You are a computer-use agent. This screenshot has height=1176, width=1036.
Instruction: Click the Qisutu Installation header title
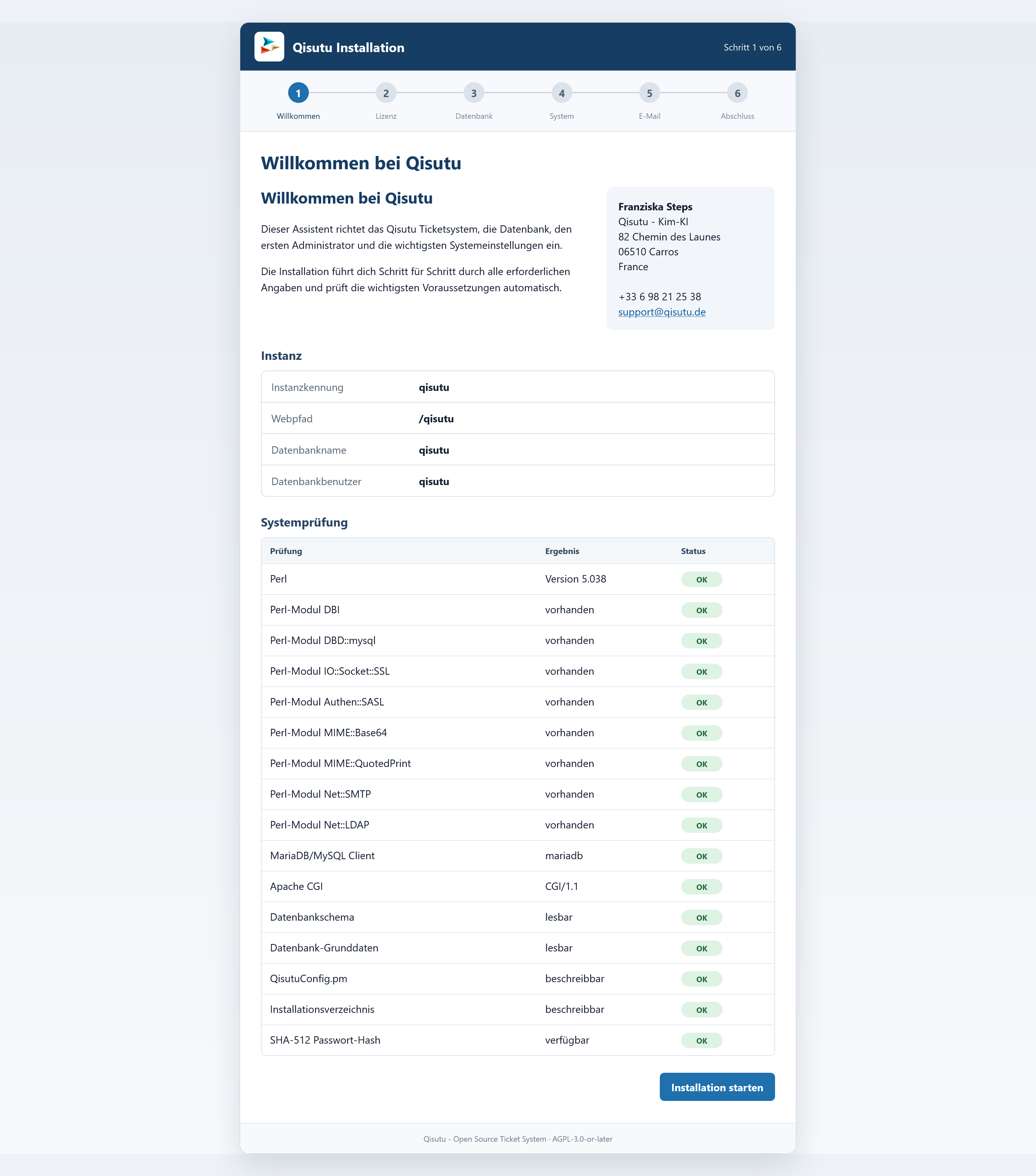coord(348,47)
